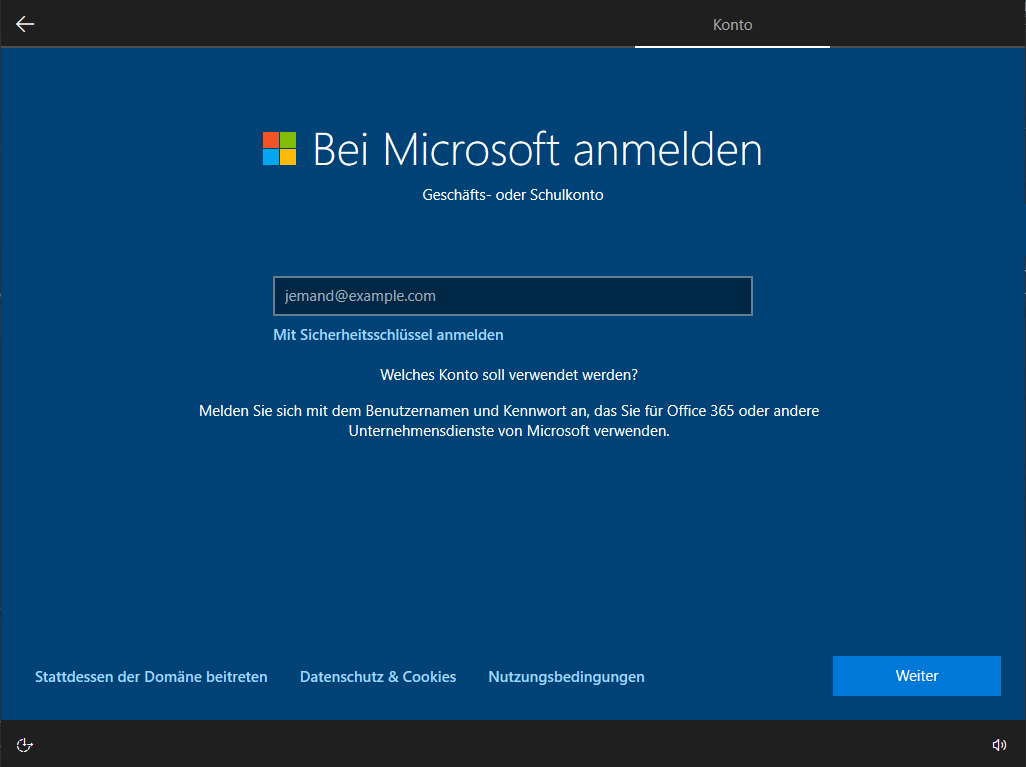Open Datenschutz & Cookies link
The image size is (1026, 767).
(378, 677)
